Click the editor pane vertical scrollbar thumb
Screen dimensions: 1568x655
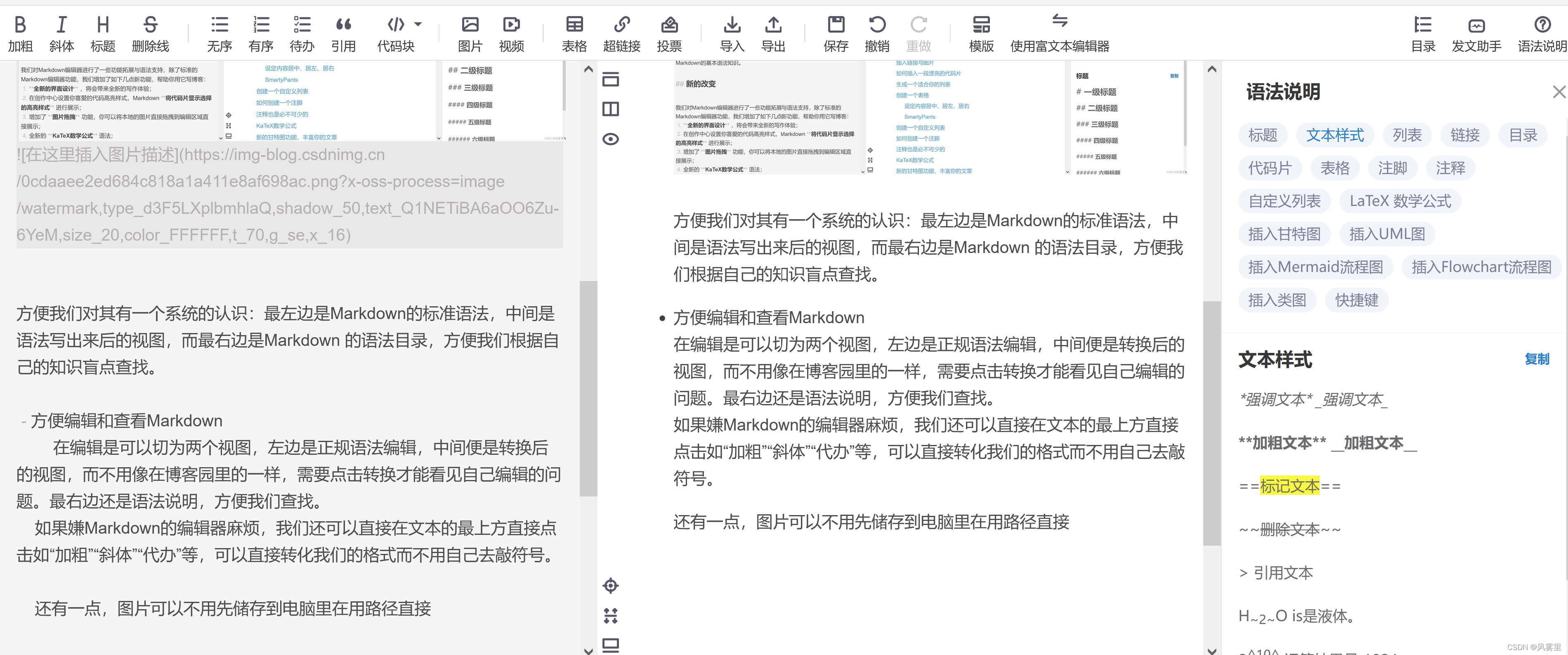588,388
